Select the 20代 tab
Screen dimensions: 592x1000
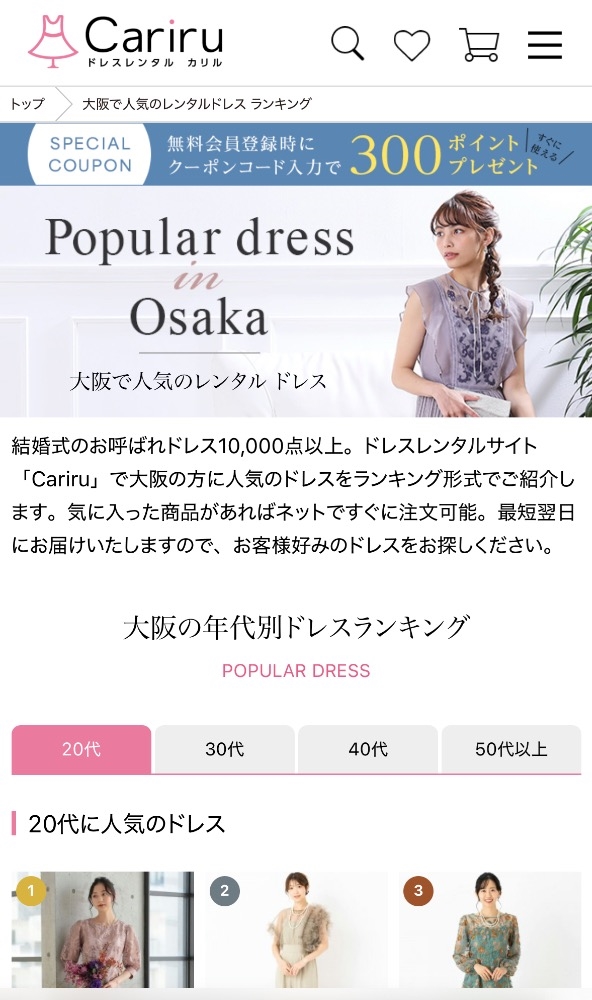(x=82, y=749)
